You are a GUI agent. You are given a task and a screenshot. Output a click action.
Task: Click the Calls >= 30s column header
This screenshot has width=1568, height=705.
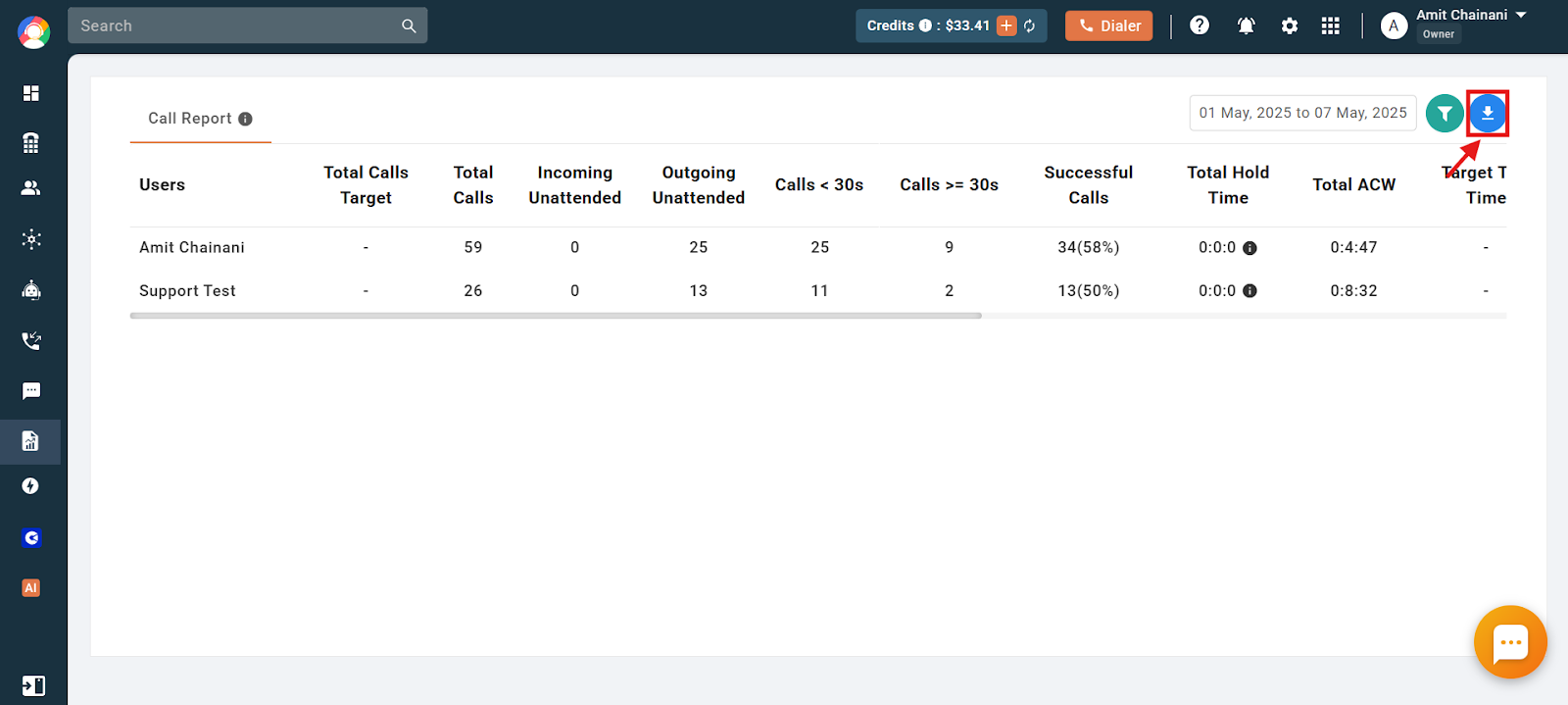[x=949, y=184]
